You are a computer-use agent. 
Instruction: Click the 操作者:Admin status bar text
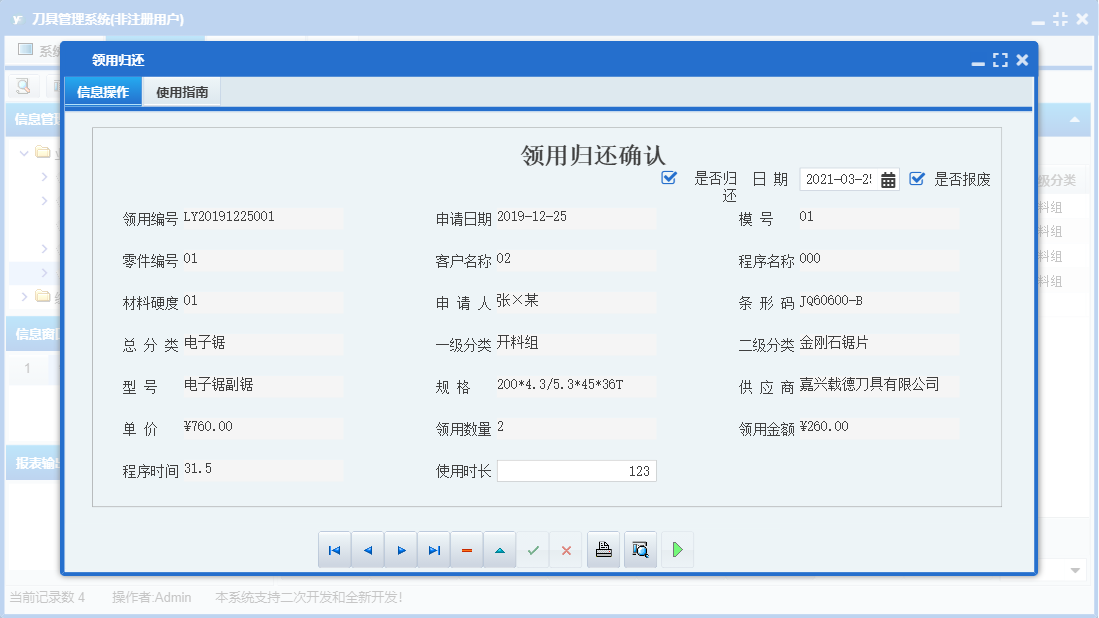click(x=151, y=598)
